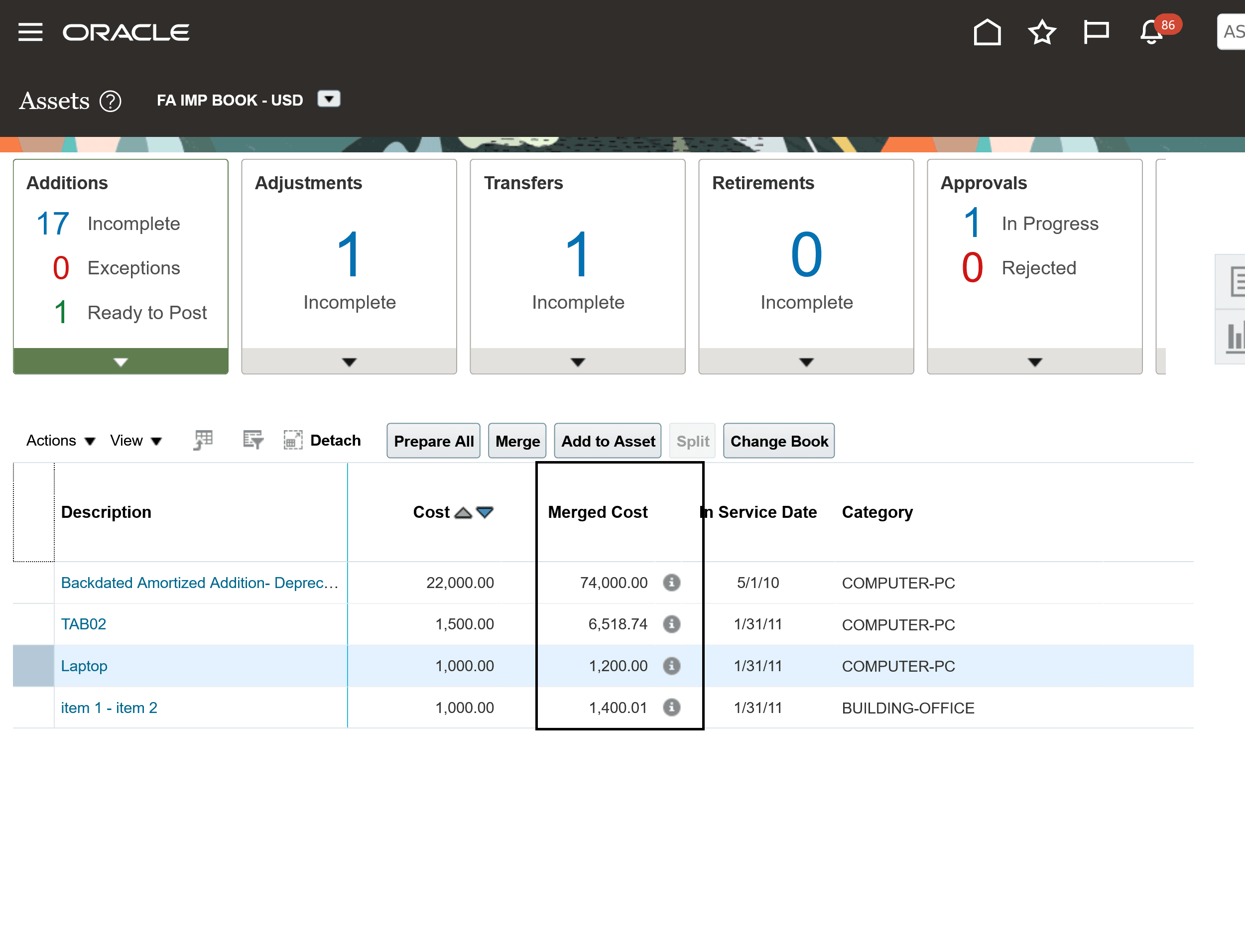
Task: Go to the Home icon
Action: point(987,32)
